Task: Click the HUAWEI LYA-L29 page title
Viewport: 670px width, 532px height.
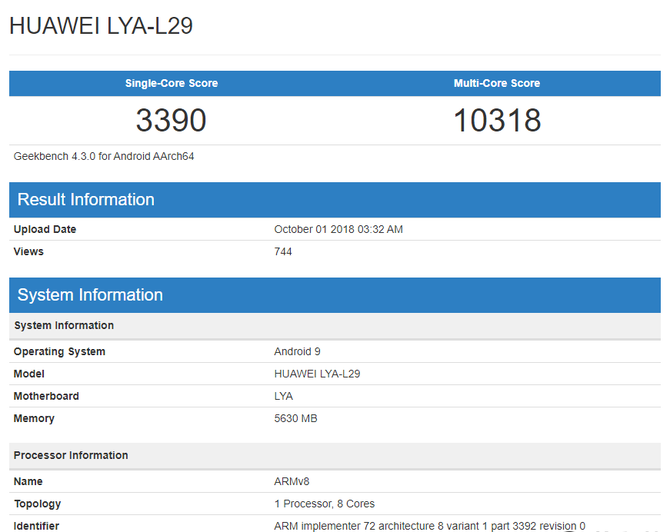Action: (x=101, y=26)
